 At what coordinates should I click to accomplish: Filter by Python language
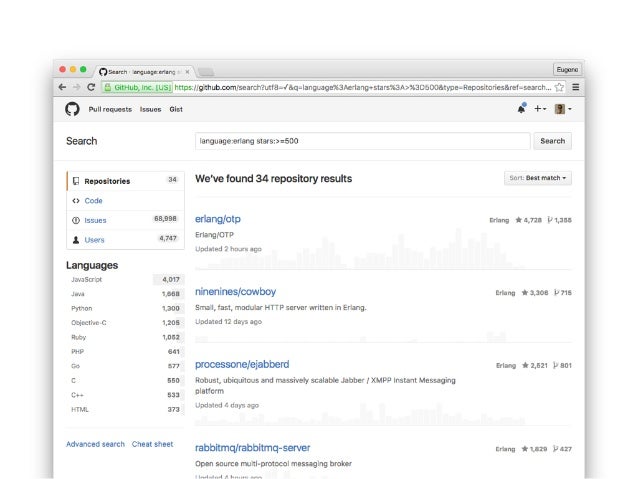[x=125, y=308]
